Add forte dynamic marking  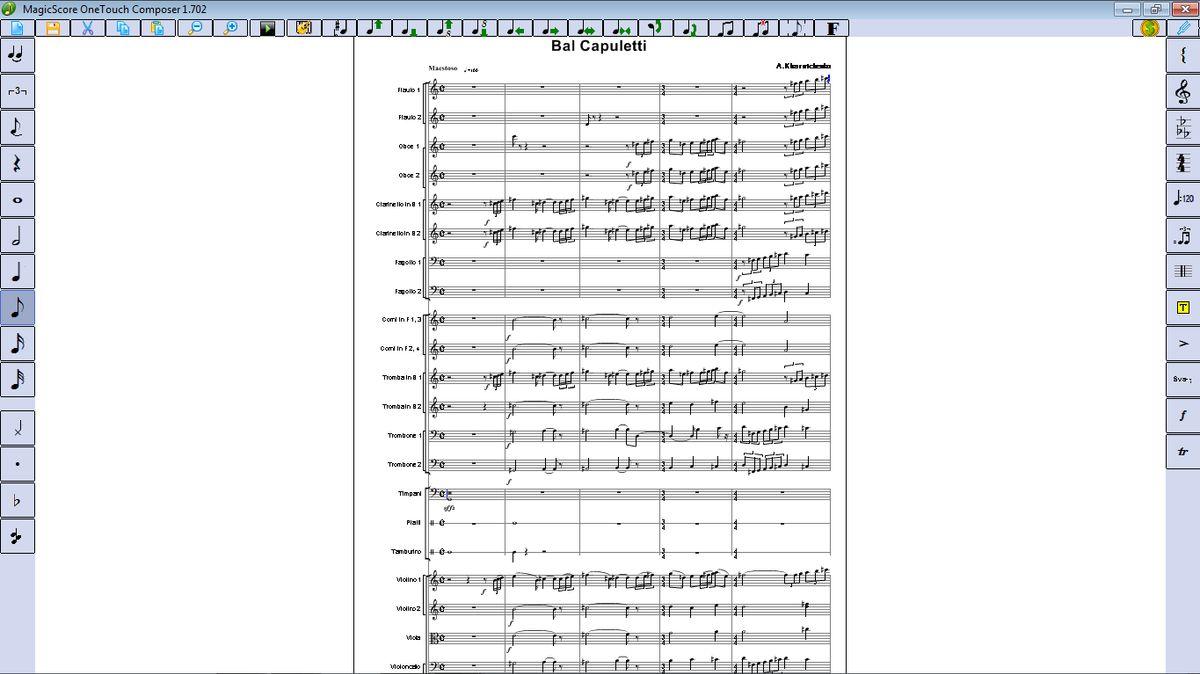1183,416
